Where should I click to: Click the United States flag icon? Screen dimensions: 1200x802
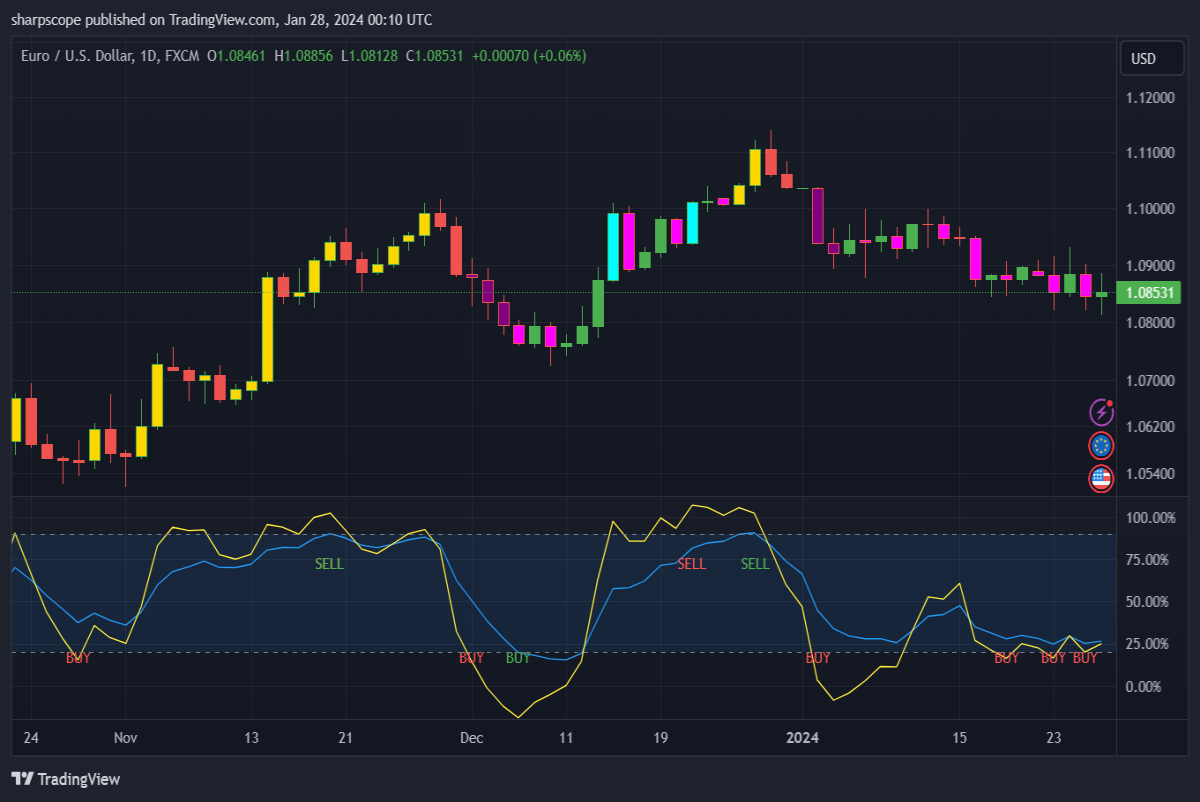pos(1101,479)
